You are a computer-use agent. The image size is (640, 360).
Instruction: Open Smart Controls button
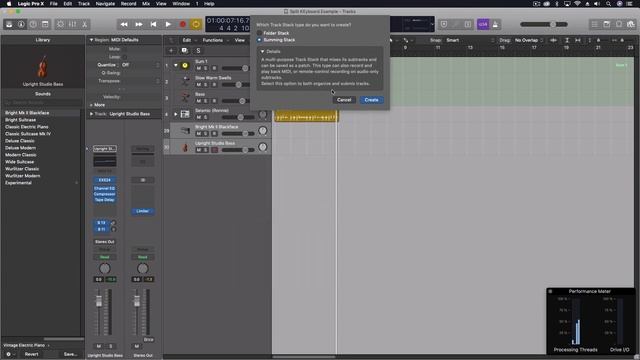coord(60,24)
